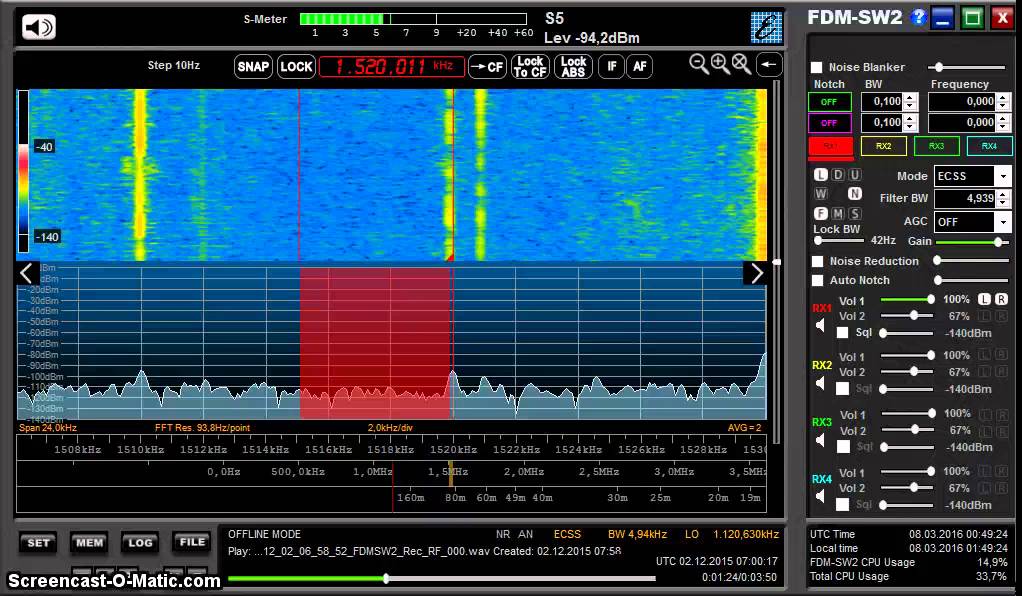Screen dimensions: 1022x596
Task: Open the MEM memory button
Action: pyautogui.click(x=89, y=543)
